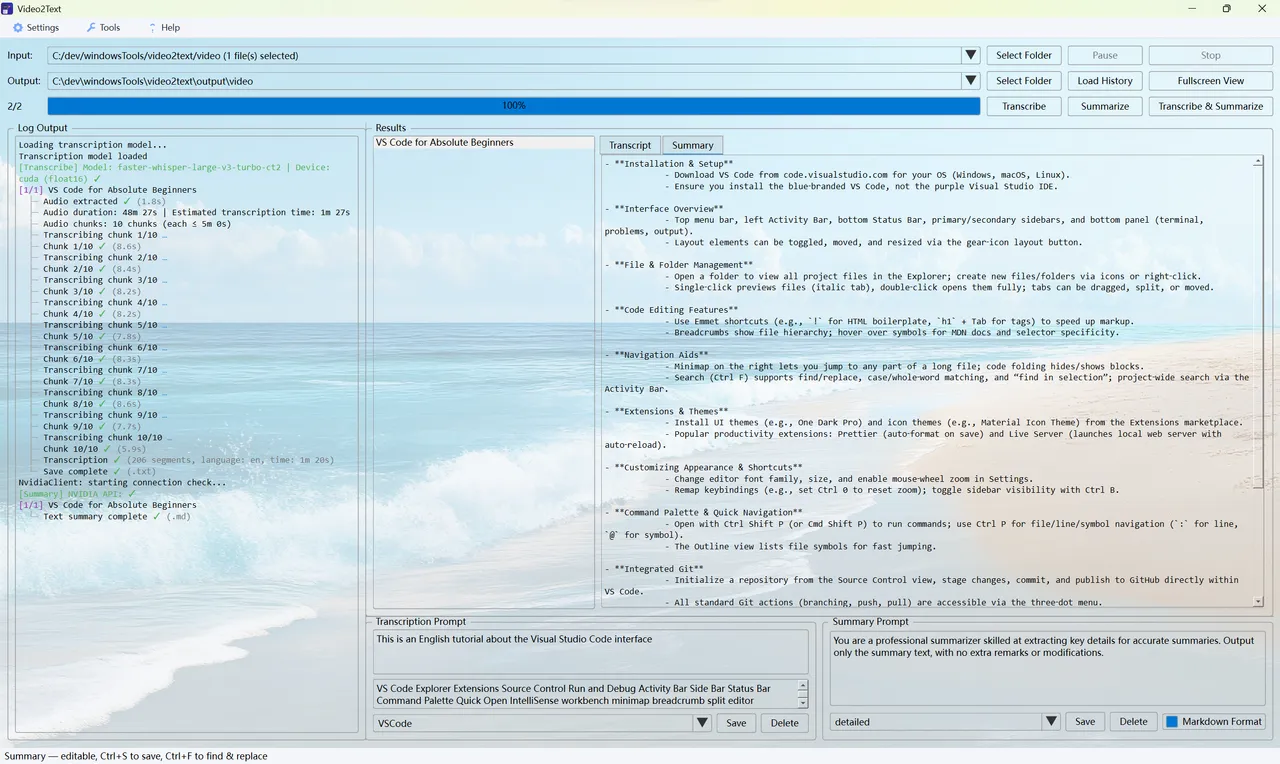Save the detailed summary prompt
This screenshot has width=1280, height=764.
(x=1085, y=722)
